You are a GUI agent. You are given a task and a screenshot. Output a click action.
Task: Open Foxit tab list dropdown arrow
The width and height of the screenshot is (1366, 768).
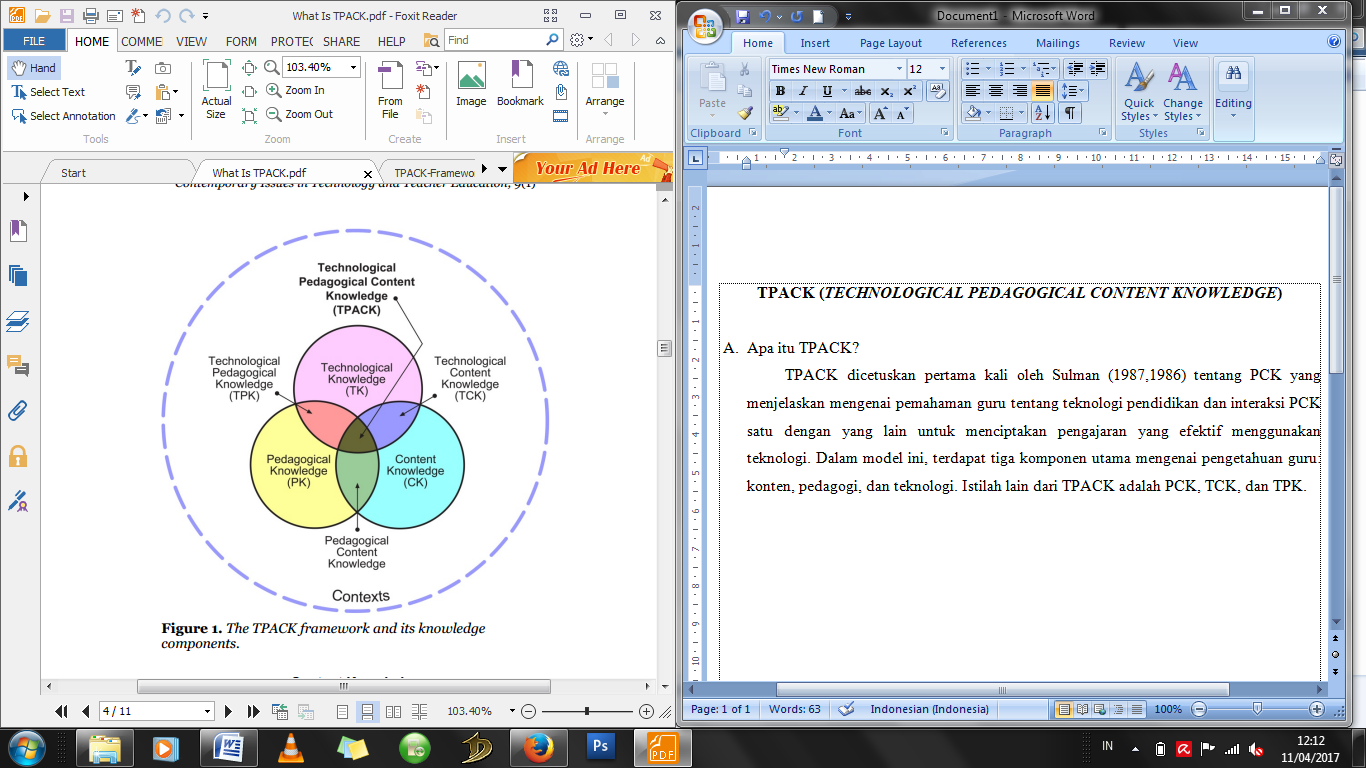point(501,169)
